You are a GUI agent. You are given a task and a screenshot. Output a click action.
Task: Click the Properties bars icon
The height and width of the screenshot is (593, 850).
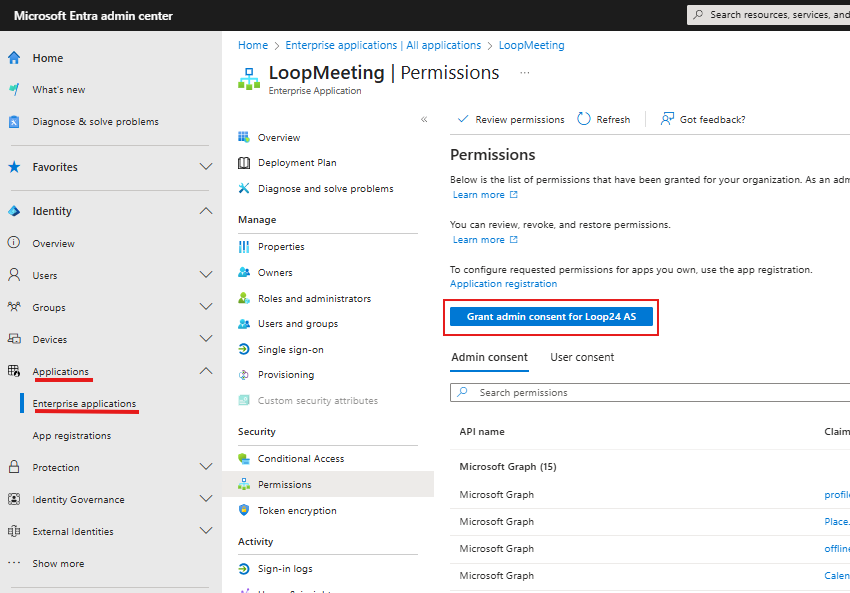point(244,247)
